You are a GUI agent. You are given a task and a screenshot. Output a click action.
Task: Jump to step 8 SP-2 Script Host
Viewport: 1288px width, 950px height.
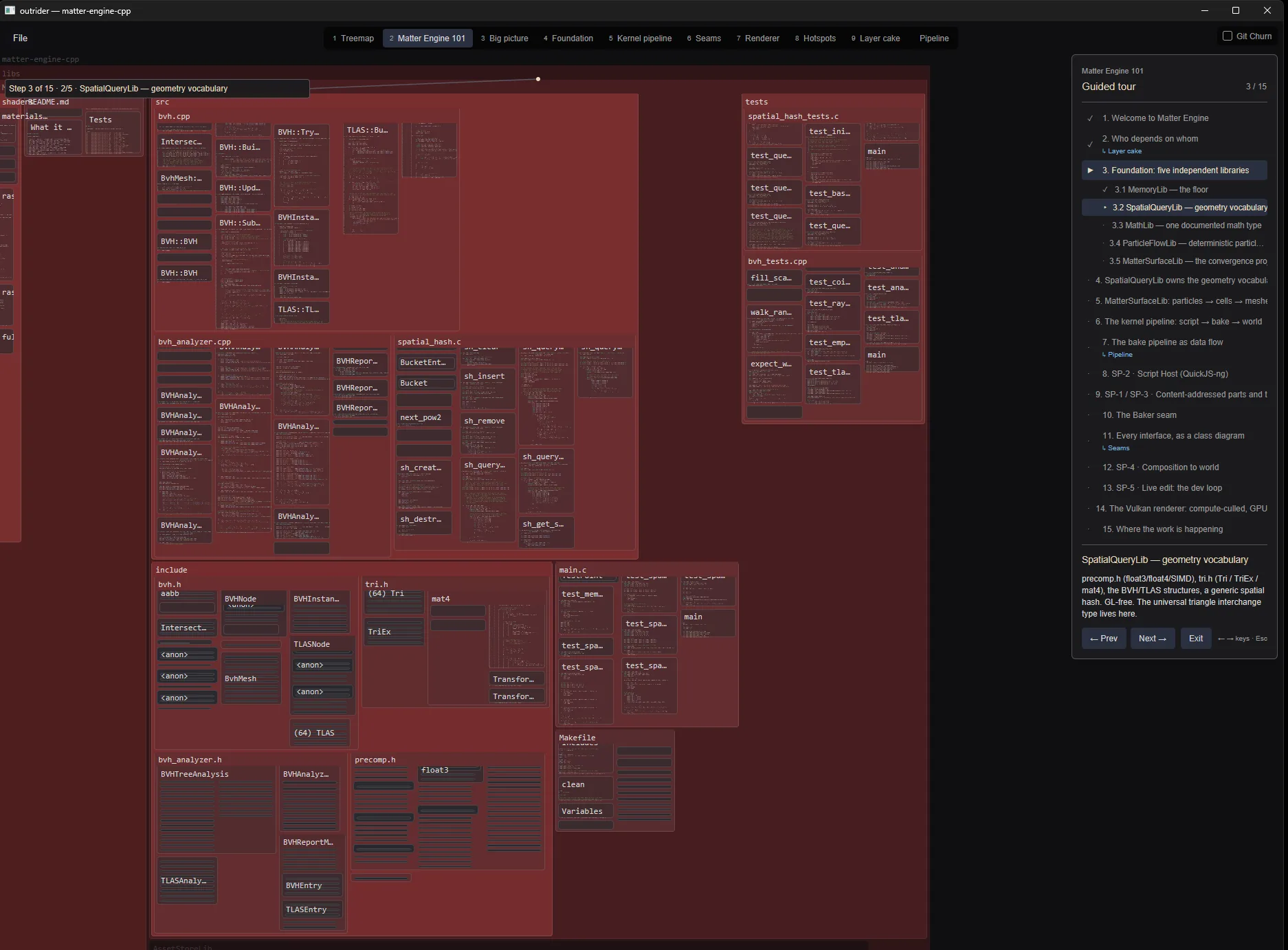tap(1174, 374)
